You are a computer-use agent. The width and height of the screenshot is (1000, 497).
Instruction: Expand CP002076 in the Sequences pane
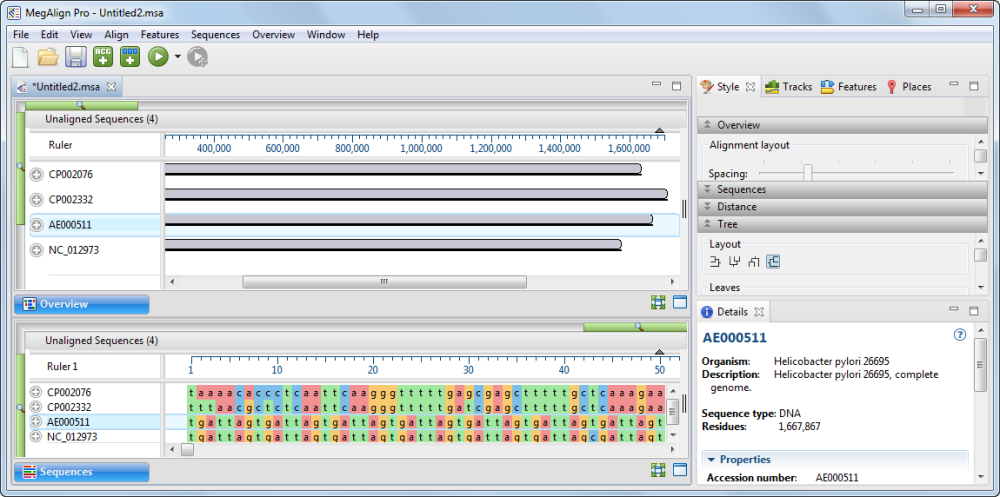pyautogui.click(x=36, y=392)
